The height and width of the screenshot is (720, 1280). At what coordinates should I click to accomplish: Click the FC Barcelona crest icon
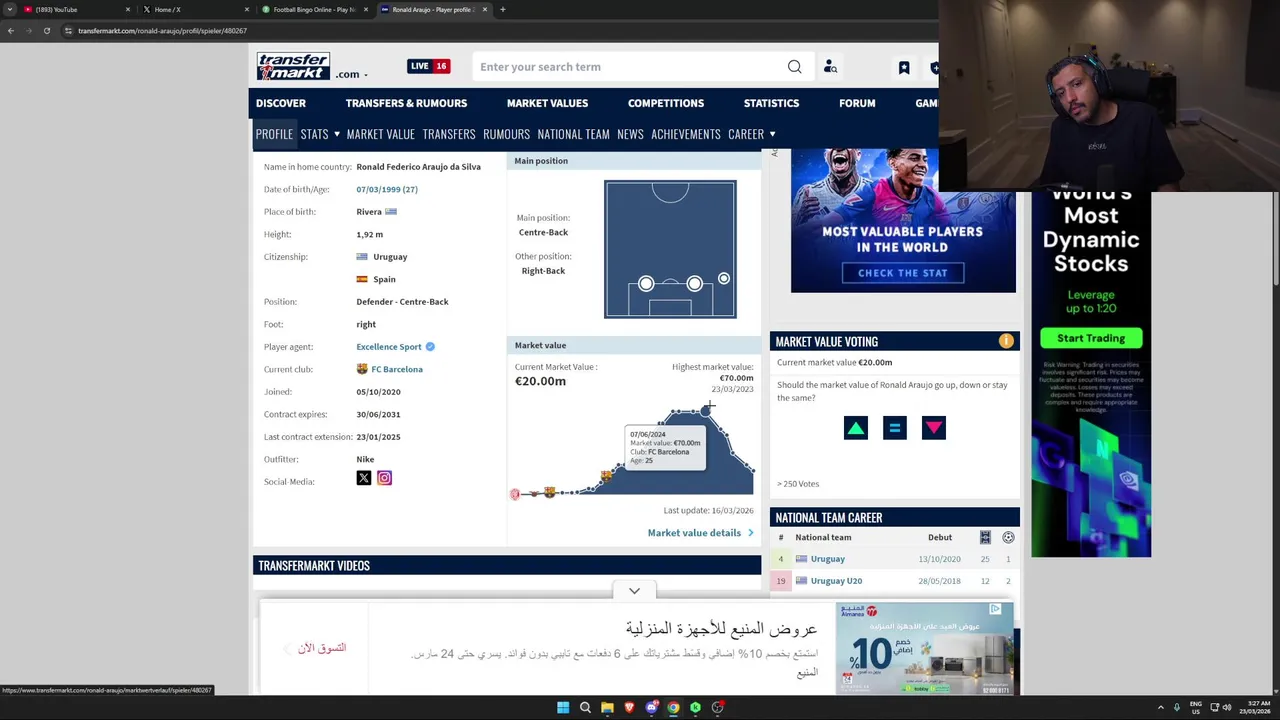(x=362, y=369)
